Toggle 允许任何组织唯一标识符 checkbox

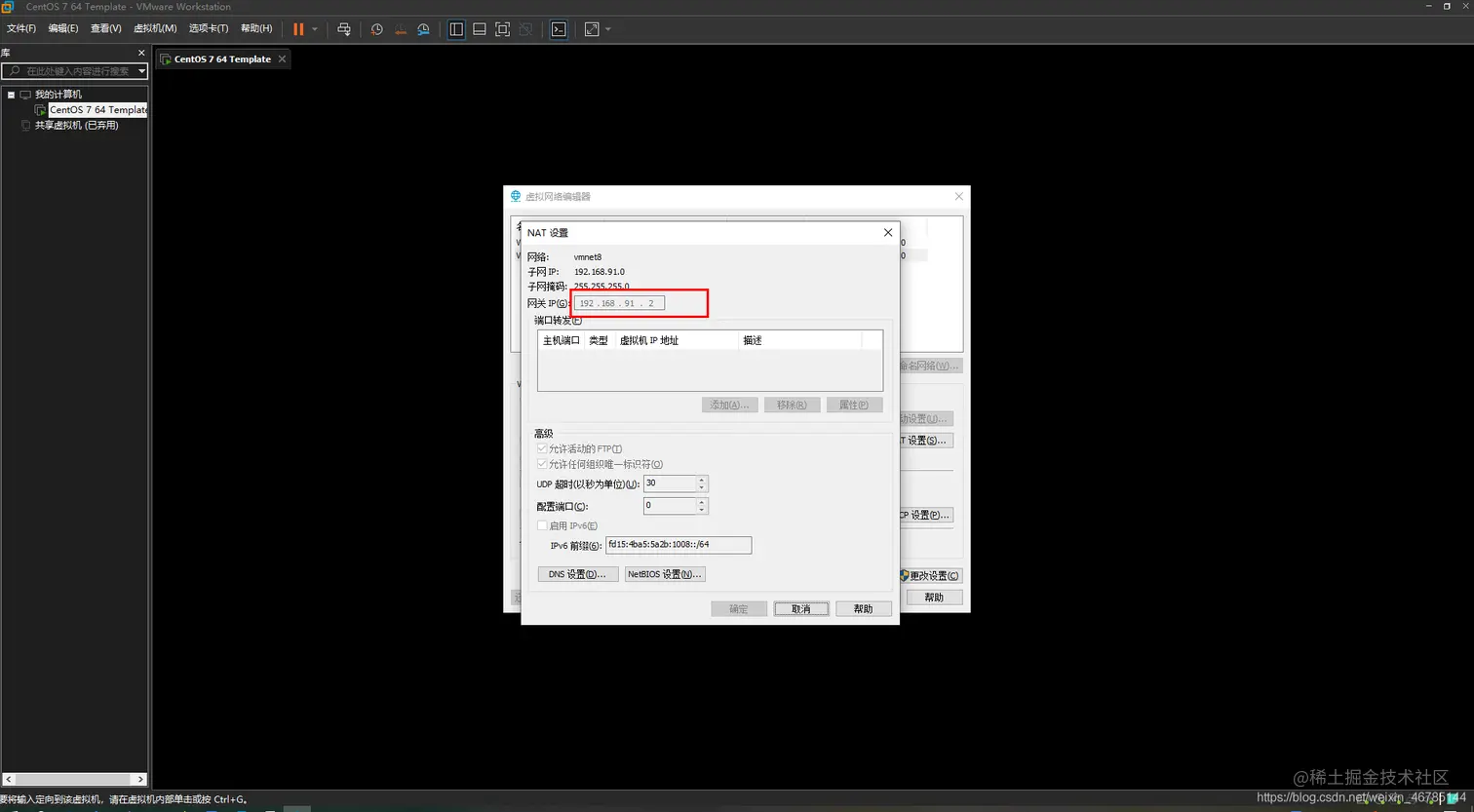pos(543,464)
